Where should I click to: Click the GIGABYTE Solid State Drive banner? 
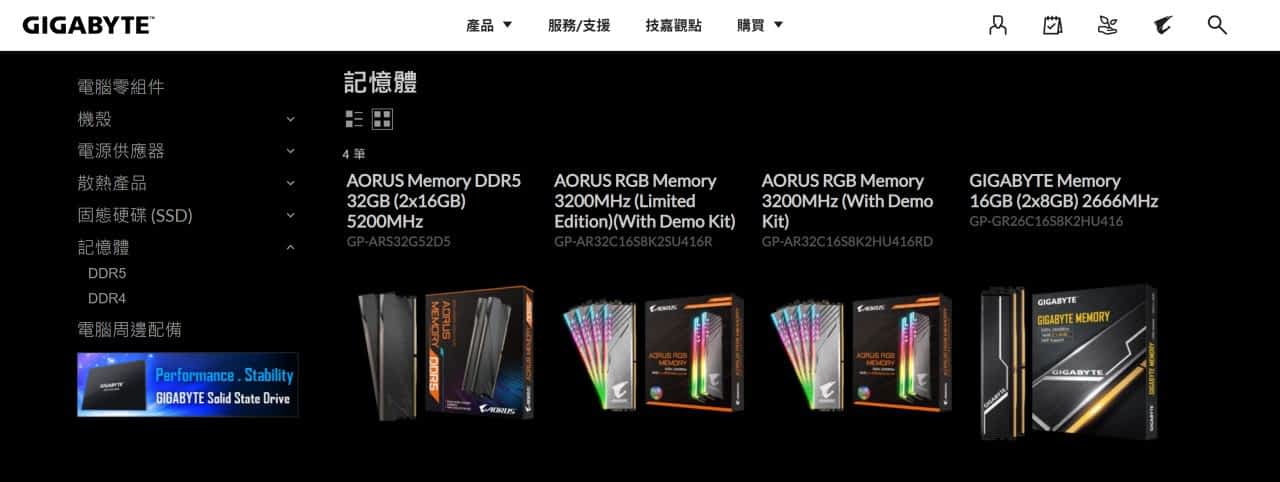(188, 384)
